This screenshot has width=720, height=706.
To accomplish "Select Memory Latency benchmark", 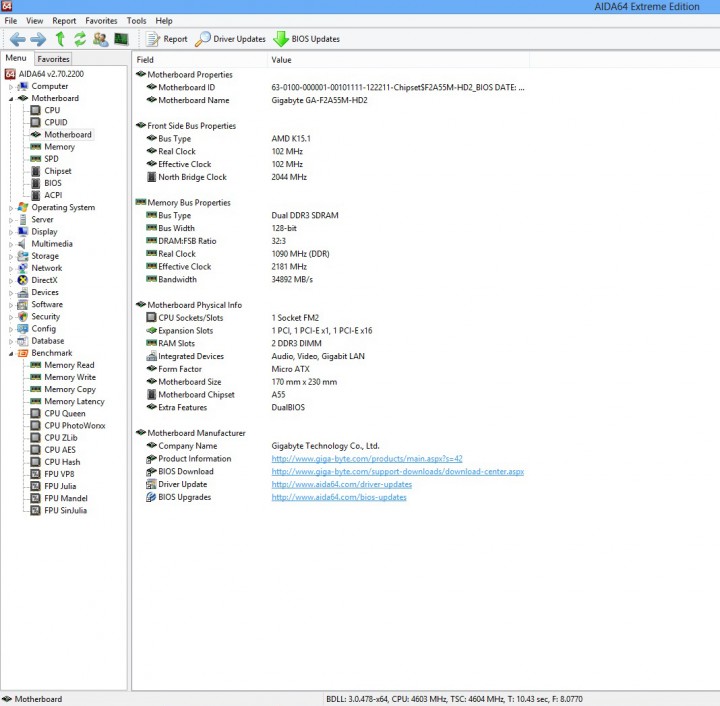I will pos(74,401).
